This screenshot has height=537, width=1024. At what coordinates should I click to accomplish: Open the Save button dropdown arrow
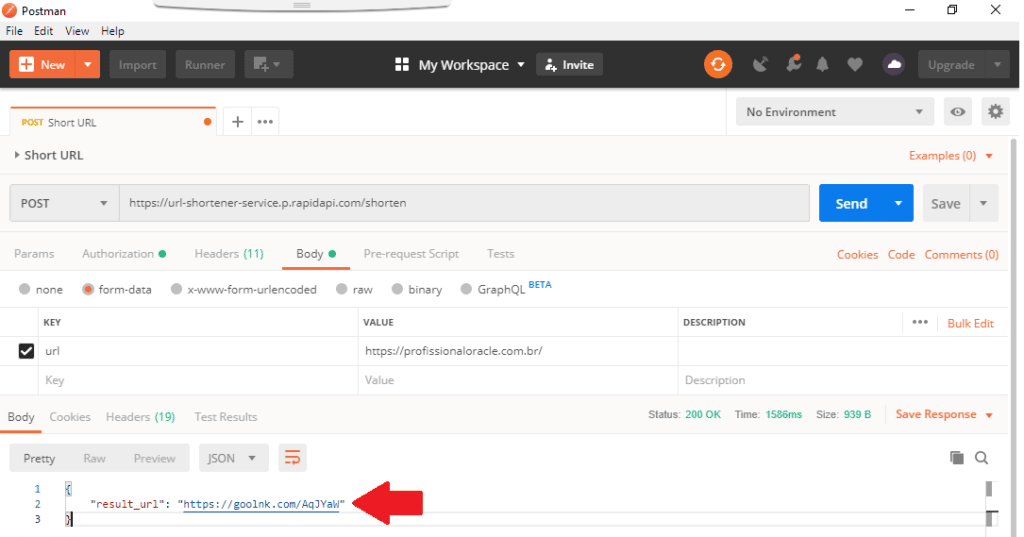point(984,203)
